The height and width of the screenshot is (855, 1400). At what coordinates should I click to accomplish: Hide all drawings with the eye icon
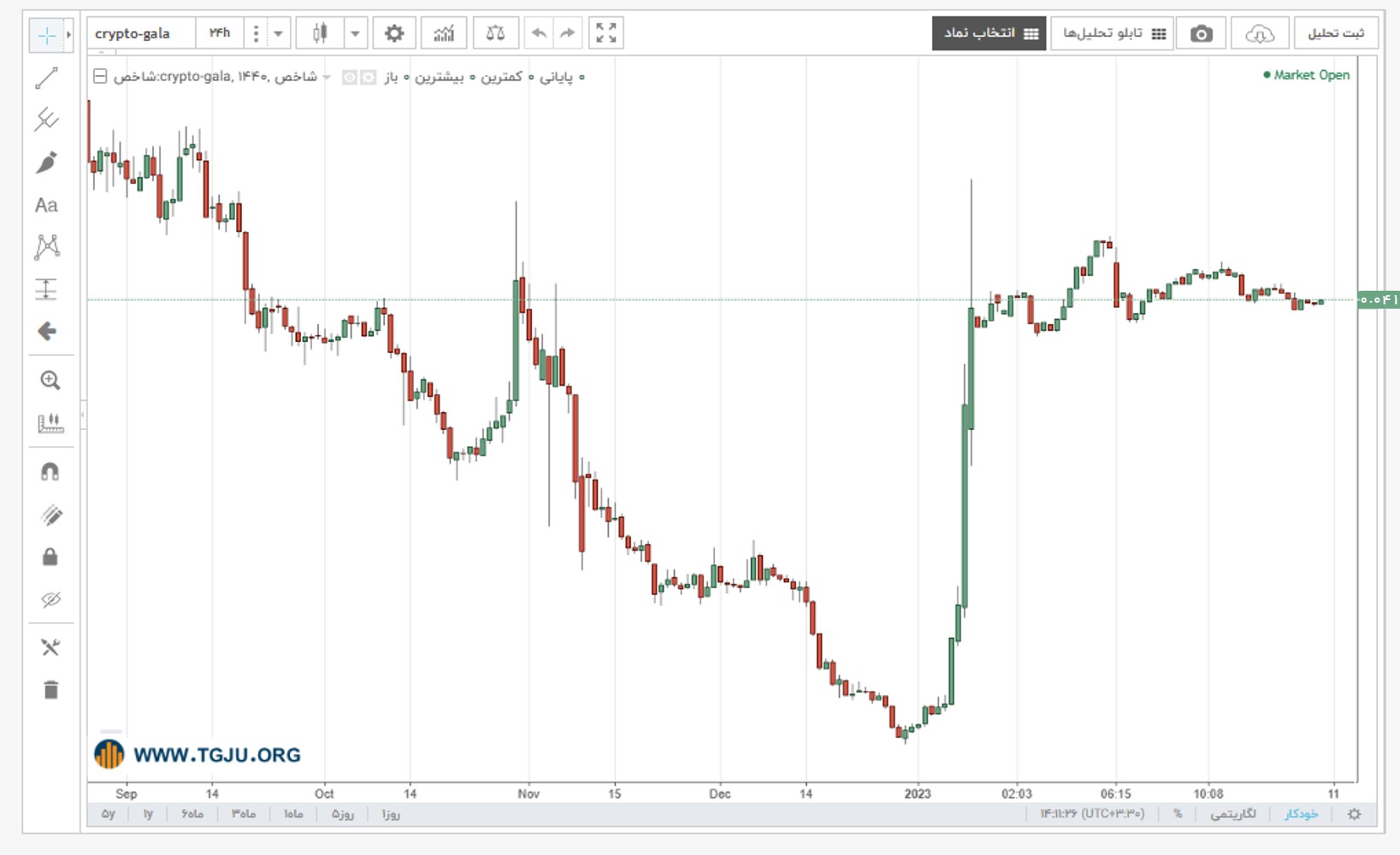50,599
